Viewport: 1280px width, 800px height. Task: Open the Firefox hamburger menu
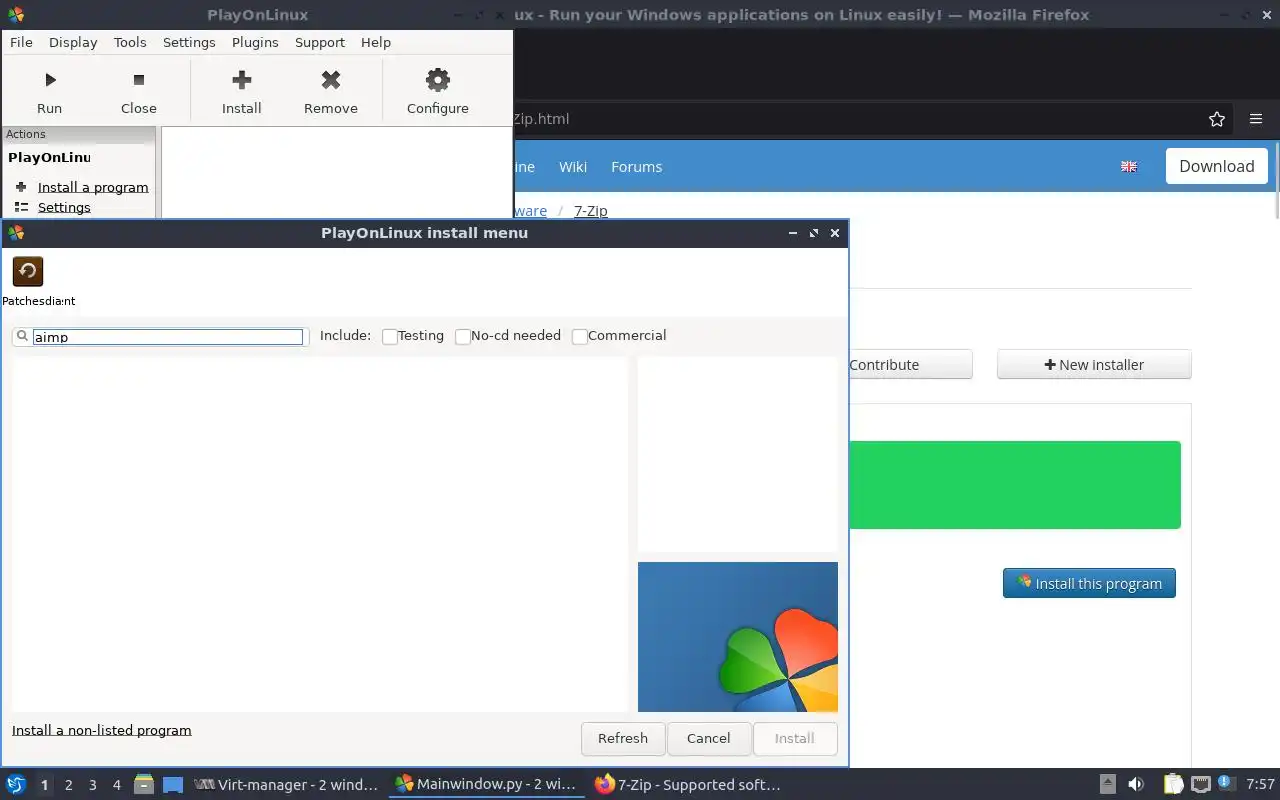(1256, 119)
